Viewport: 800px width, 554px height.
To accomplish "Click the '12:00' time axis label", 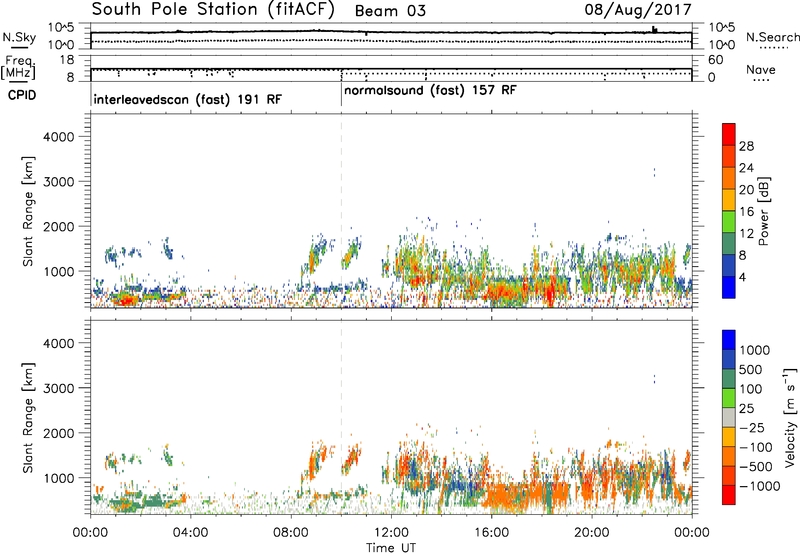I will pos(391,533).
